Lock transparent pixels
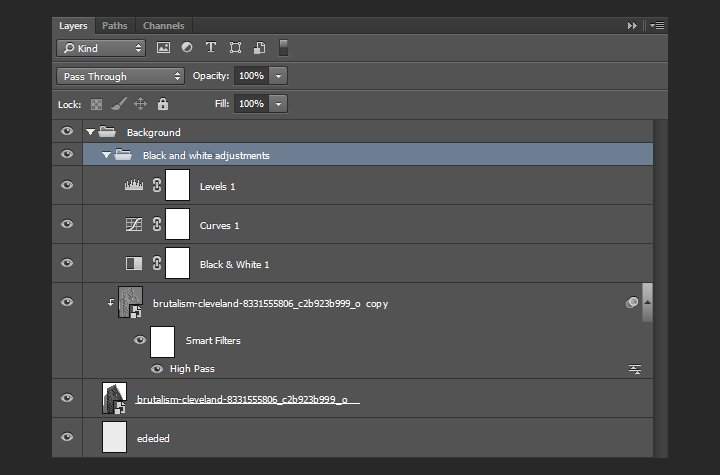Screen dimensions: 720x475 (x=96, y=104)
